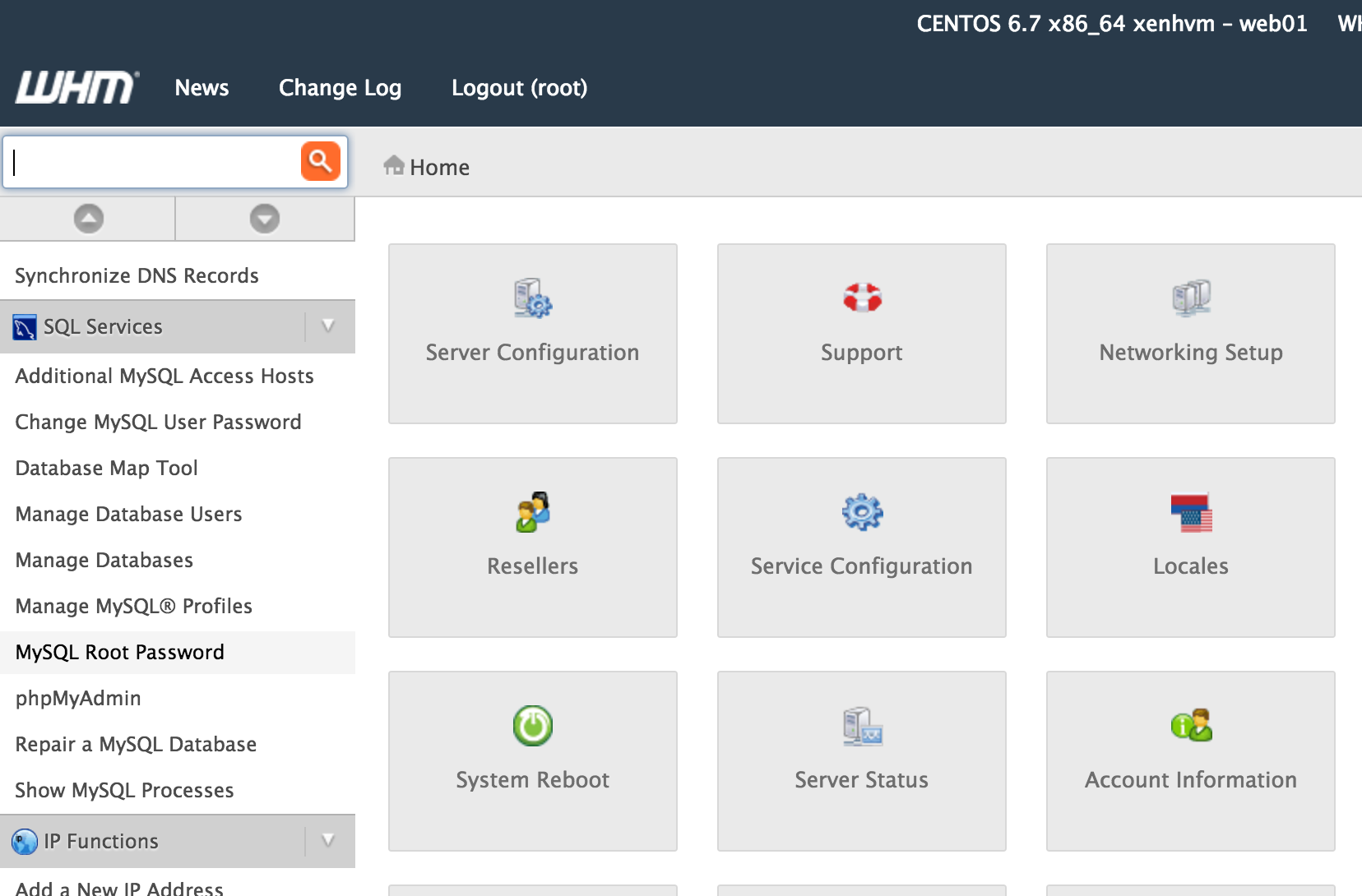The width and height of the screenshot is (1362, 896).
Task: Expand the IP Functions section chevron
Action: tap(328, 840)
